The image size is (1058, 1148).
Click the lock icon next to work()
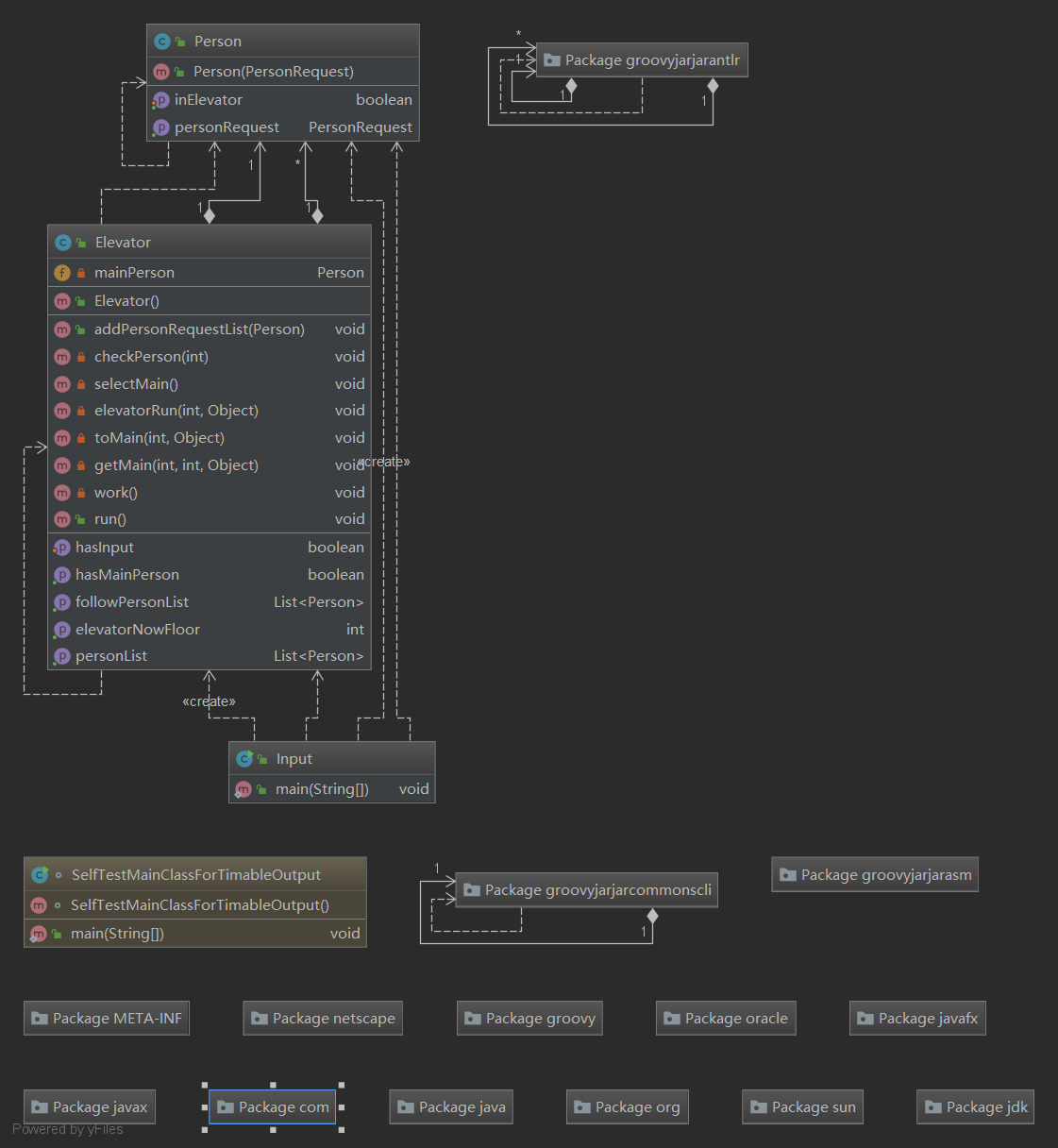tap(81, 493)
